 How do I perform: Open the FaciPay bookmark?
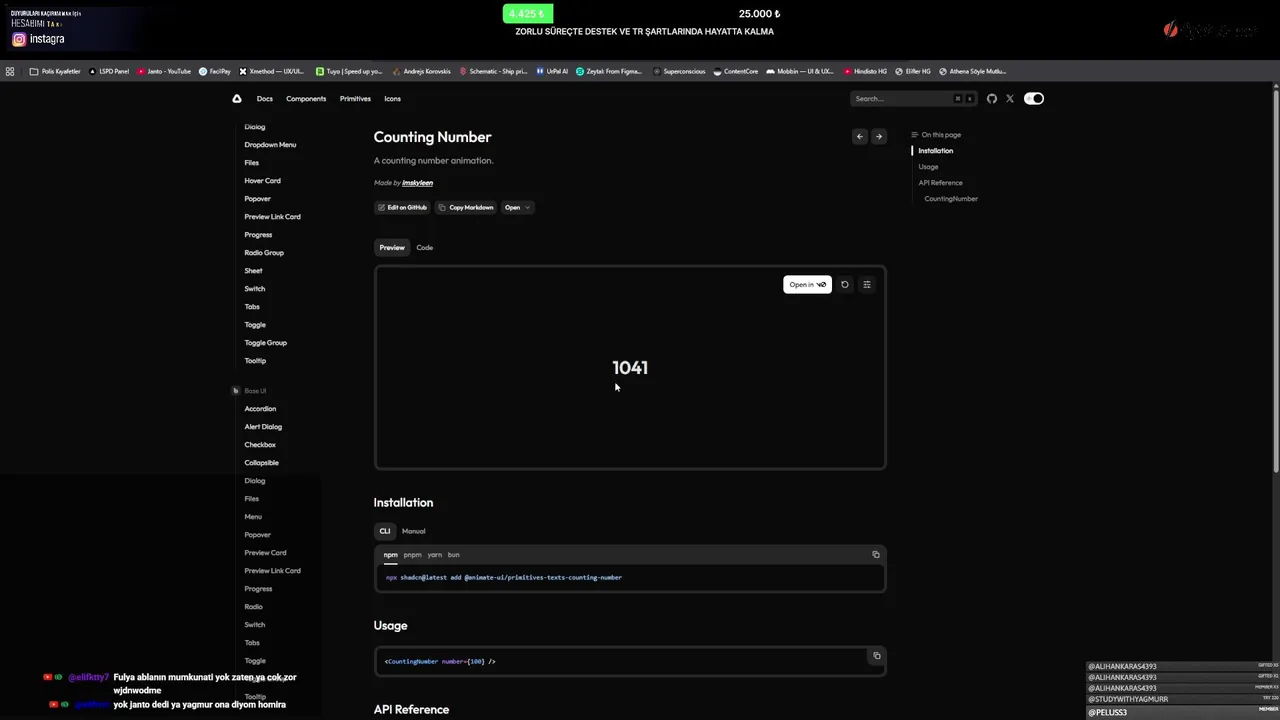pos(215,71)
